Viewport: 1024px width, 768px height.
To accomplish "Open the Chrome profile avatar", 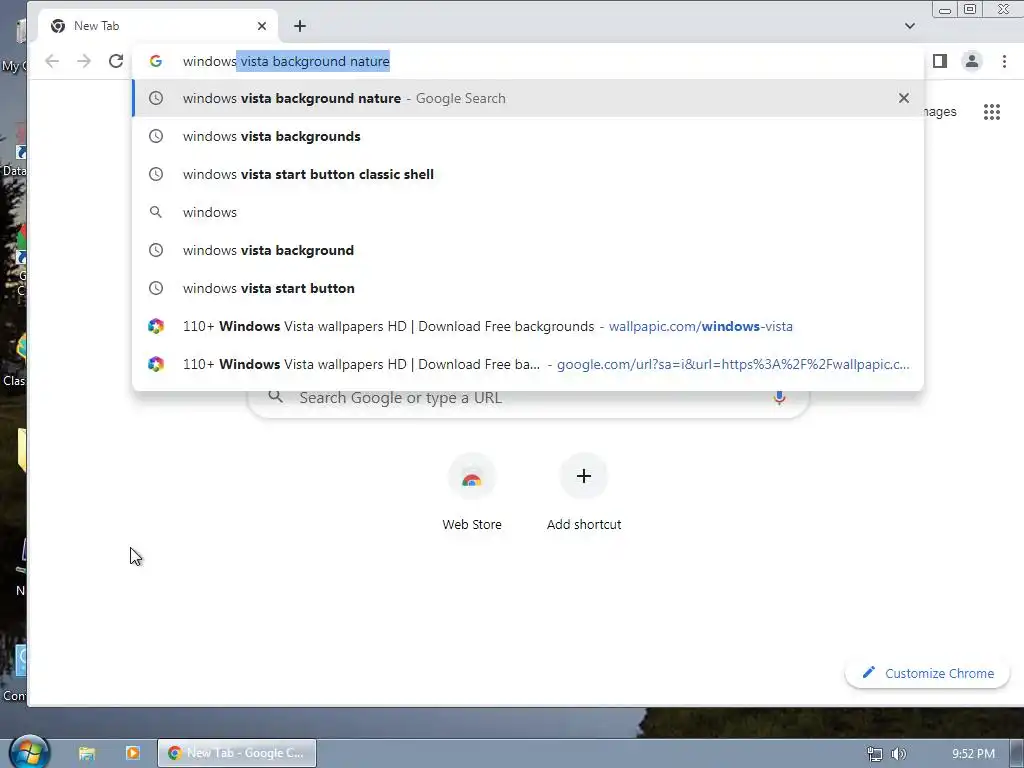I will 972,61.
